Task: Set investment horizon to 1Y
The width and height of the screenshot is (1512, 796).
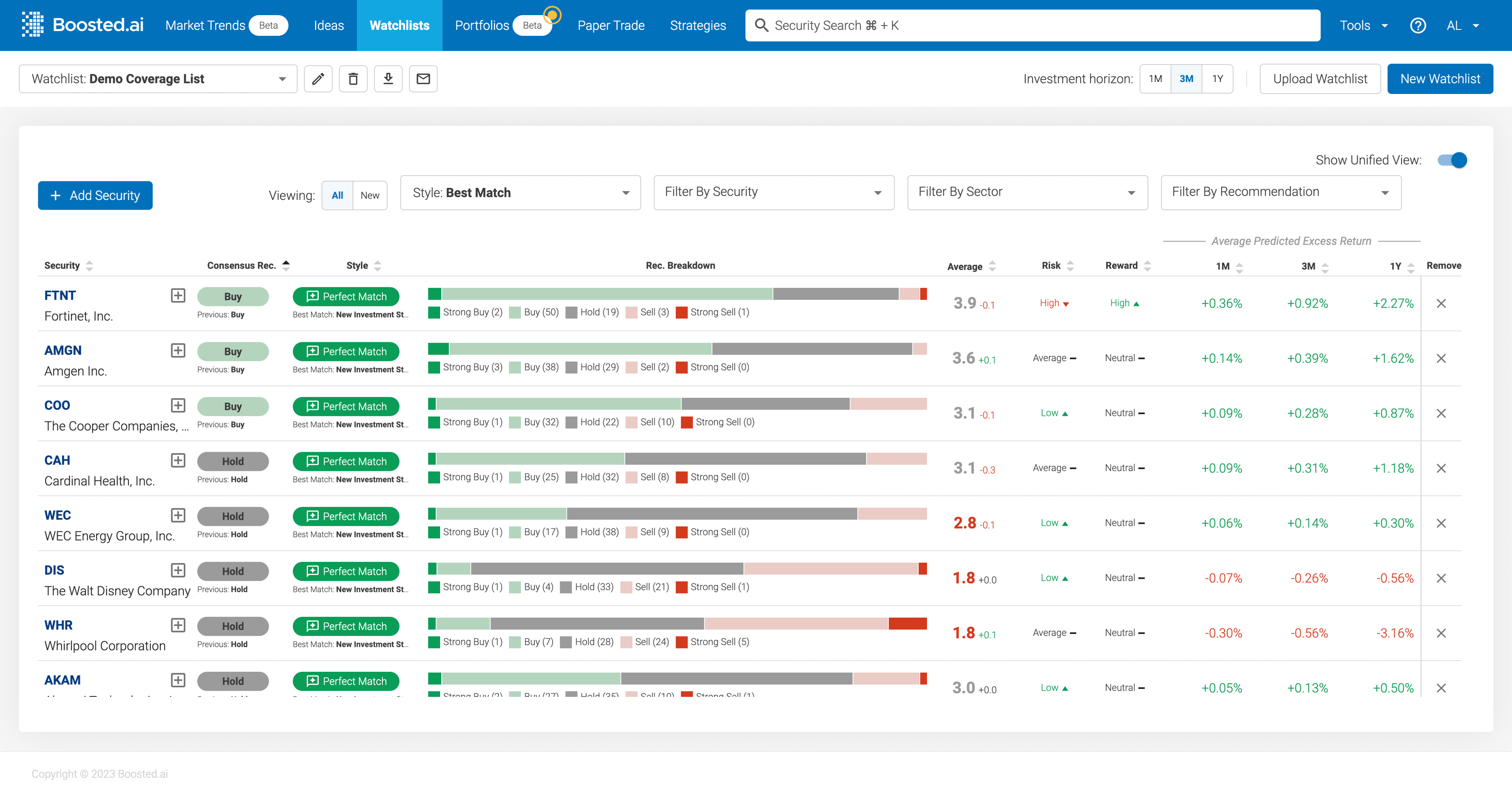Action: pos(1217,79)
